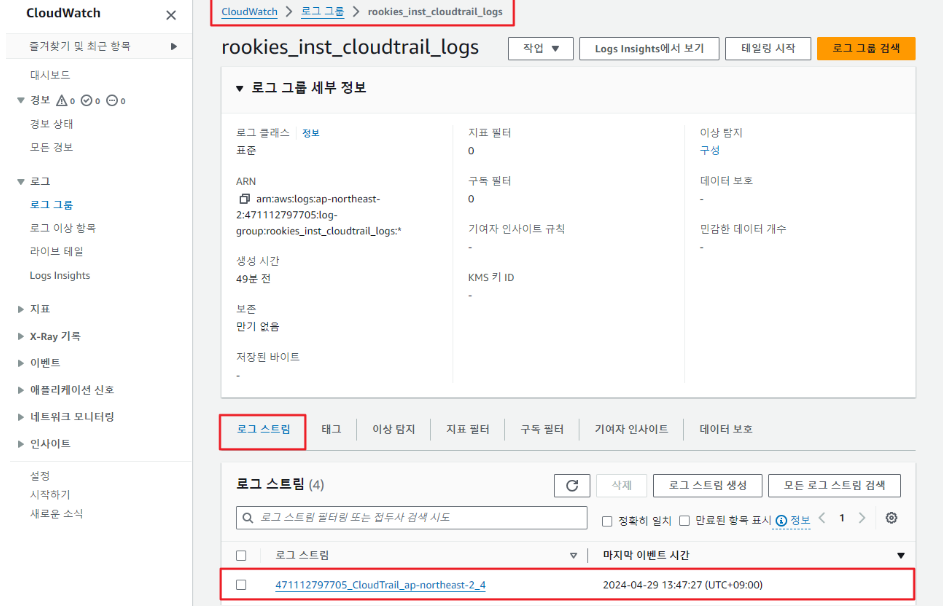This screenshot has height=606, width=943.
Task: Select page 1 of log streams
Action: [842, 518]
